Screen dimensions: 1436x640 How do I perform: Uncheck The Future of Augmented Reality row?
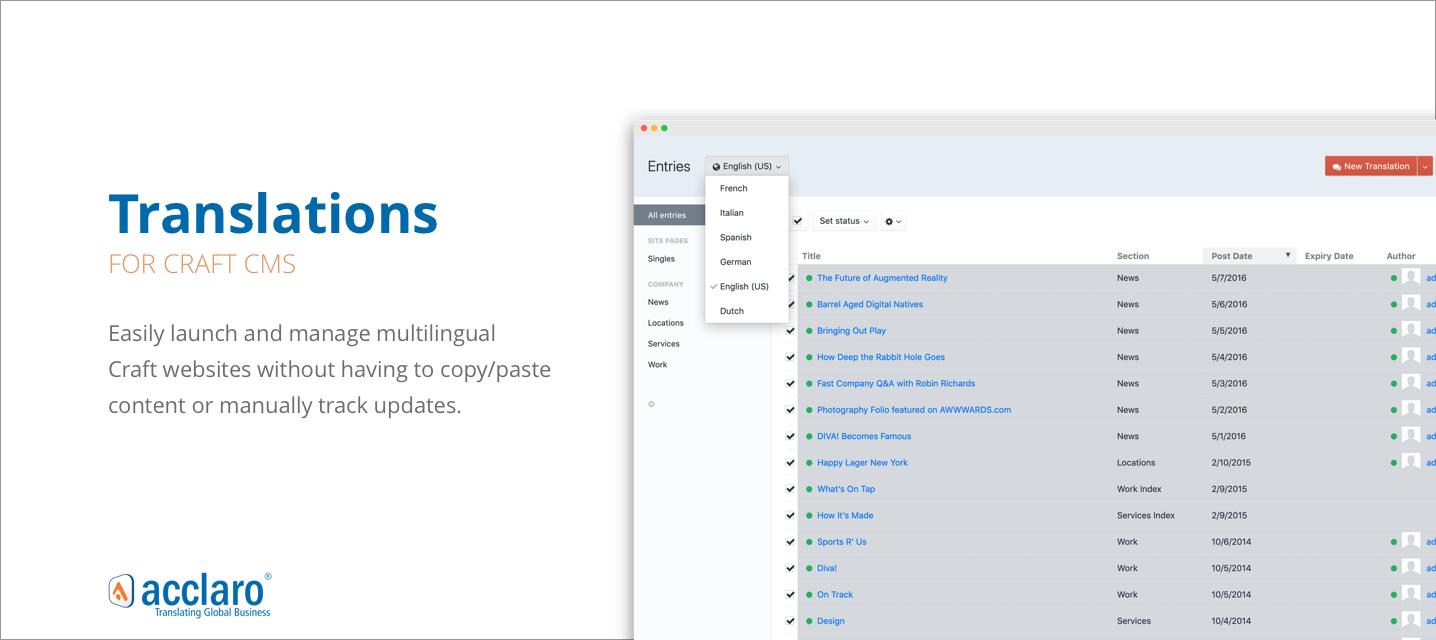pyautogui.click(x=790, y=278)
